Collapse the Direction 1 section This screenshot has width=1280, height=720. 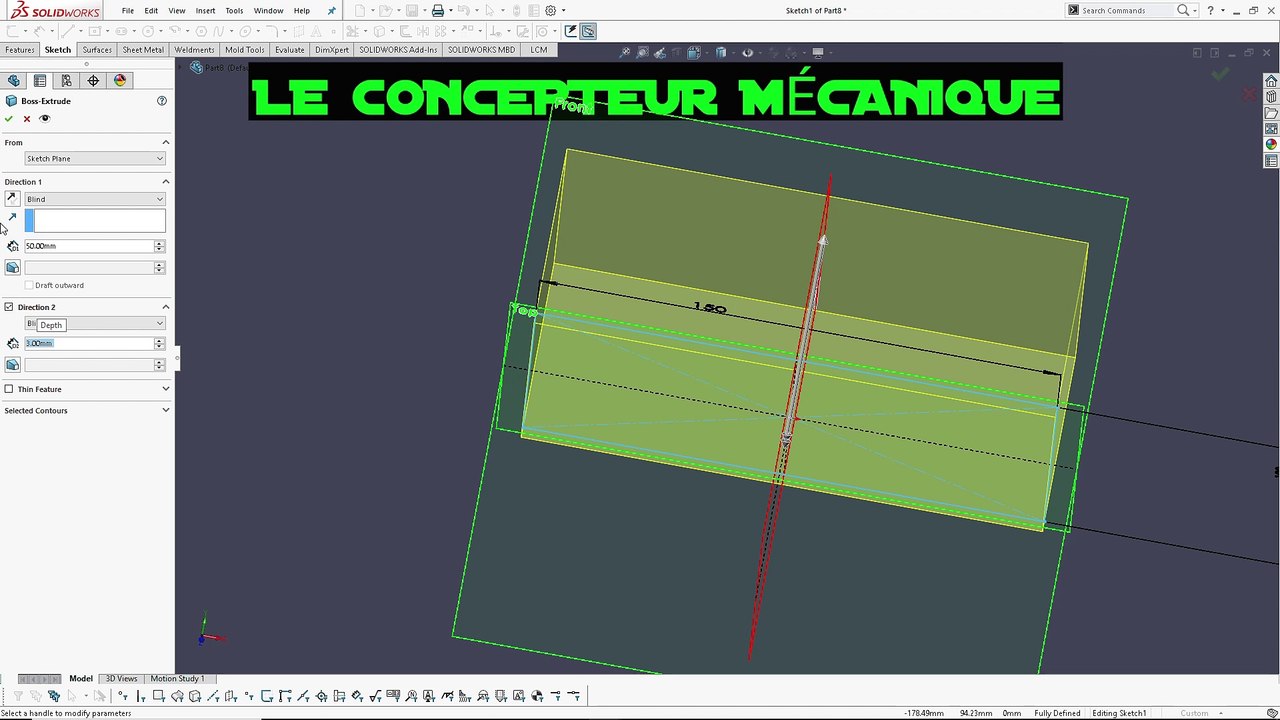point(166,182)
